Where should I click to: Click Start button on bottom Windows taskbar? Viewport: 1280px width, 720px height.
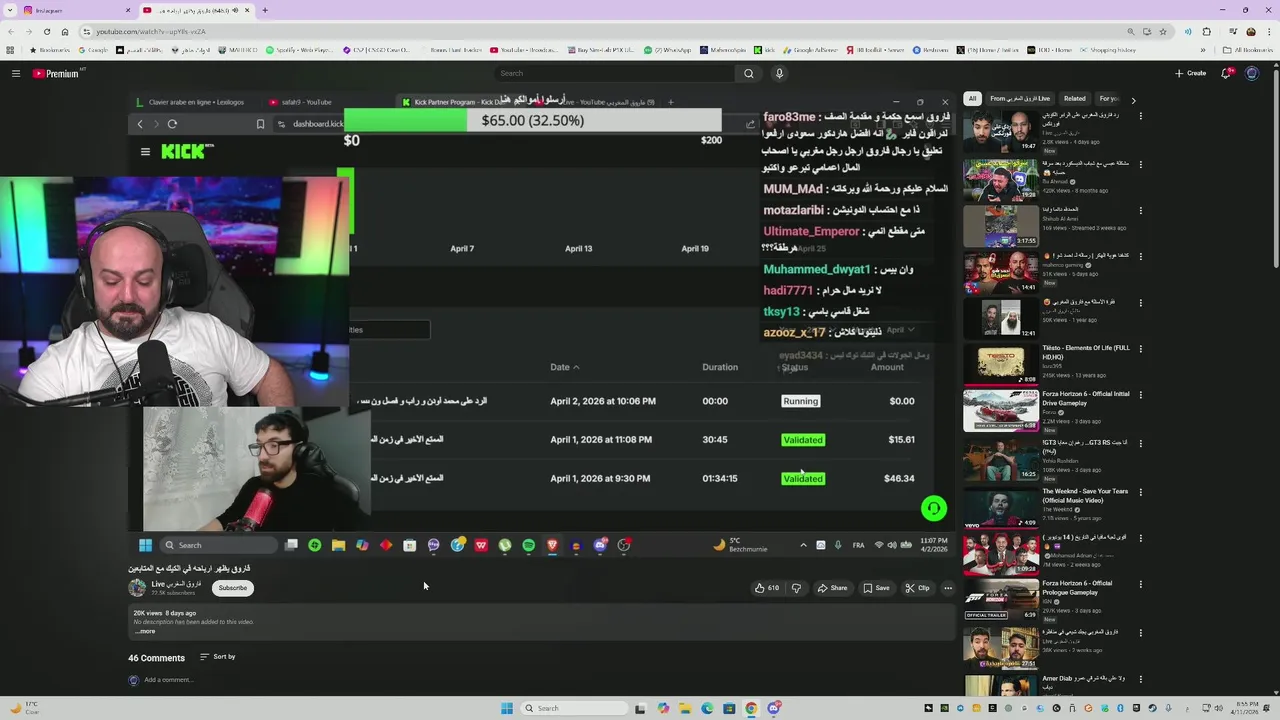point(507,708)
